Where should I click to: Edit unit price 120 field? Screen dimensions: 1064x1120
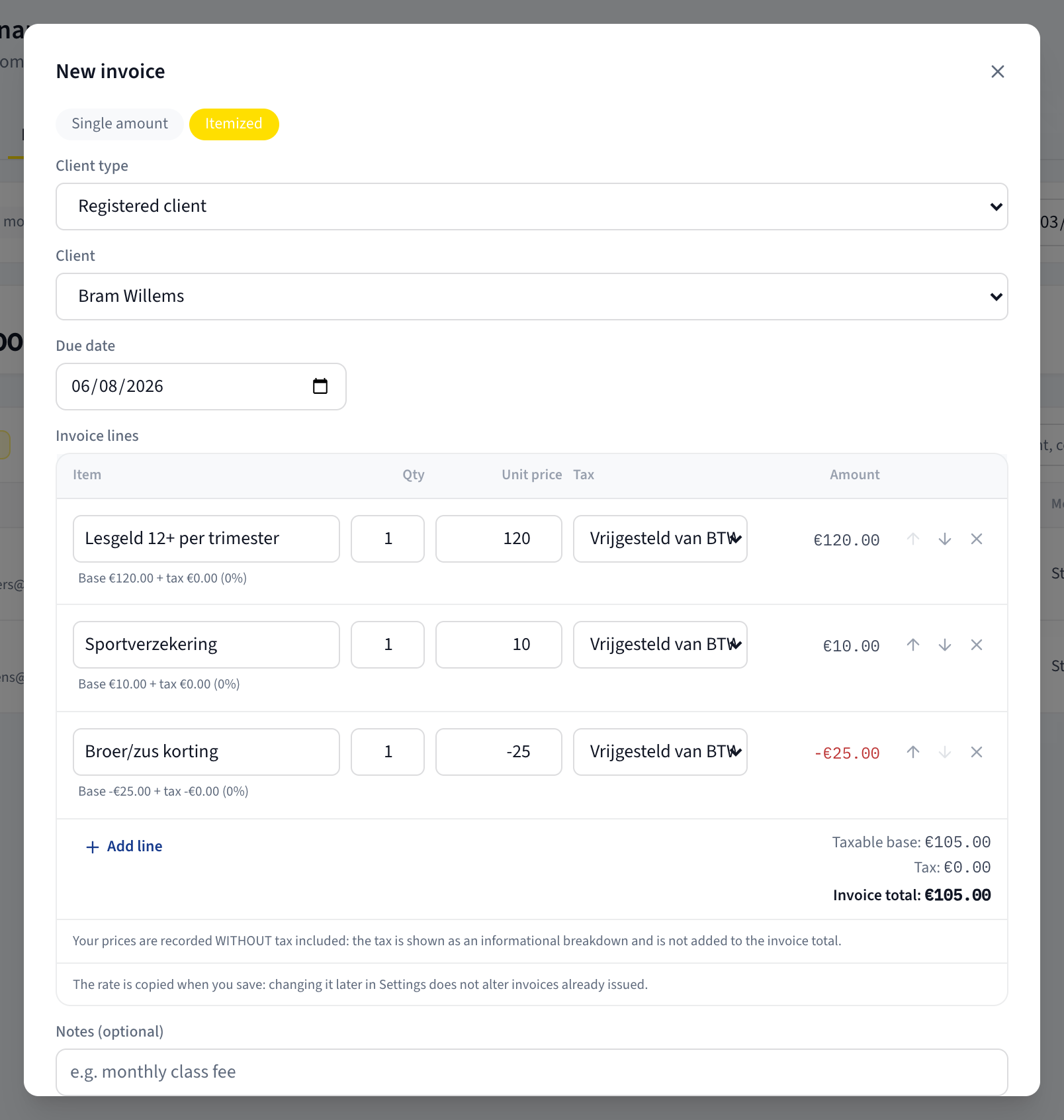pyautogui.click(x=499, y=539)
